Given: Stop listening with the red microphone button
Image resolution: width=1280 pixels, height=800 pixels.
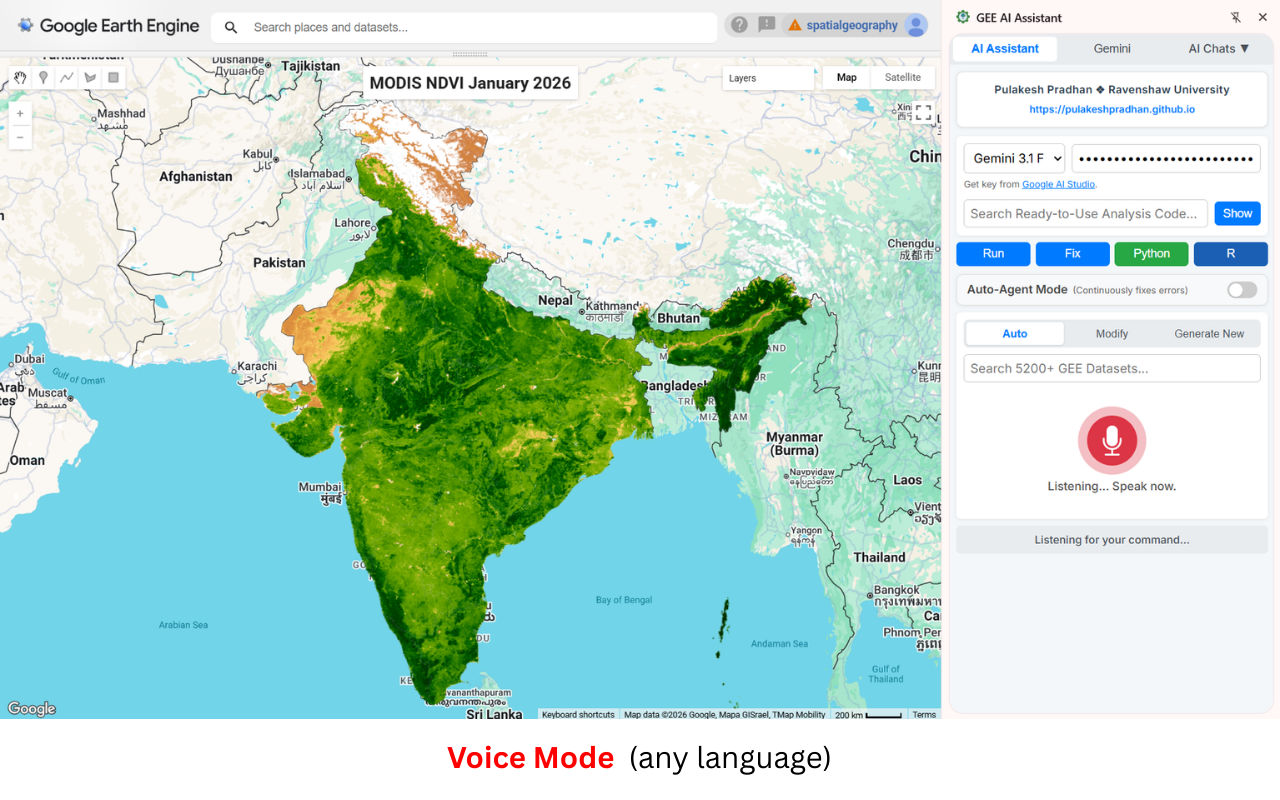Looking at the screenshot, I should [1112, 441].
